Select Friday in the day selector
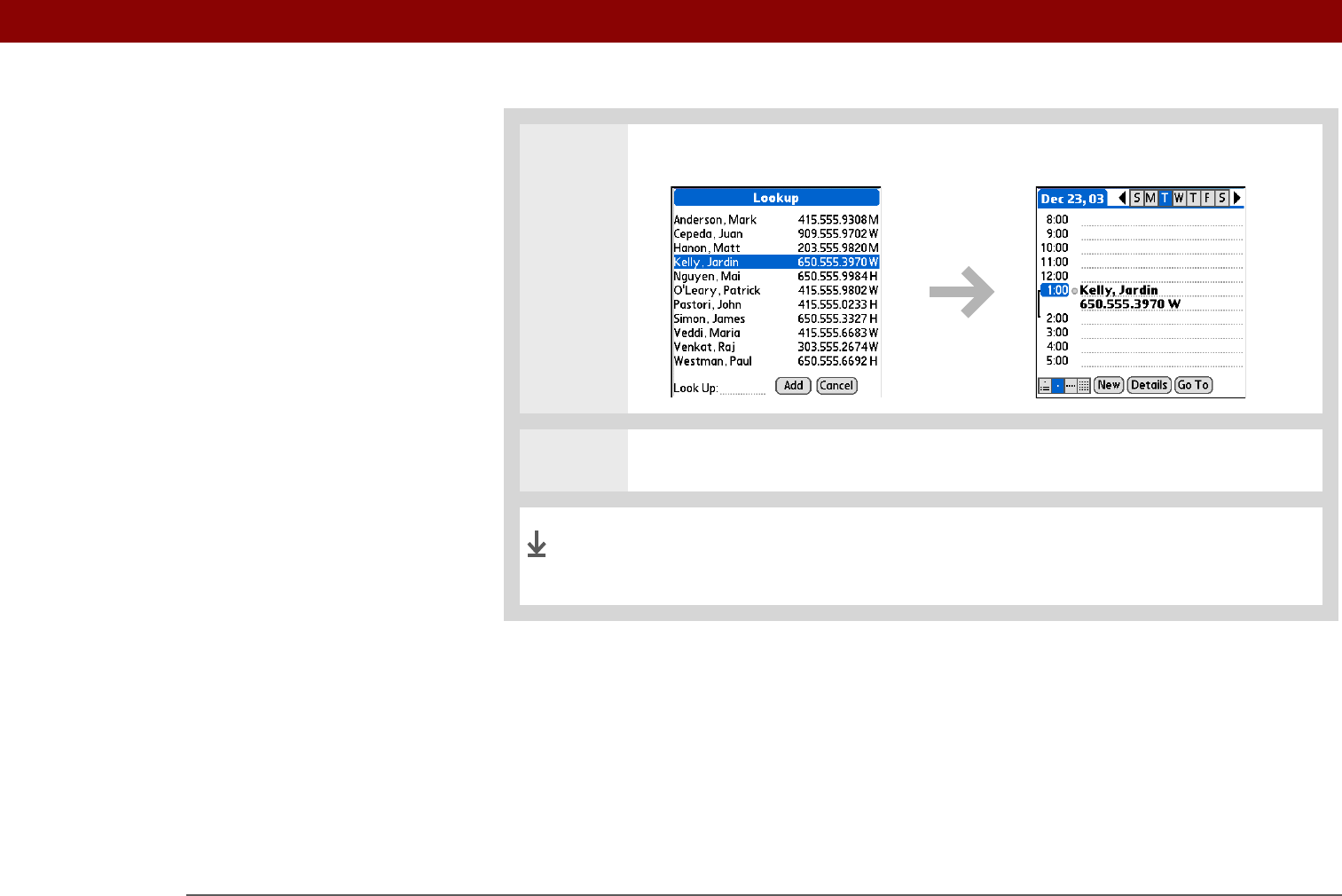 (x=1207, y=198)
